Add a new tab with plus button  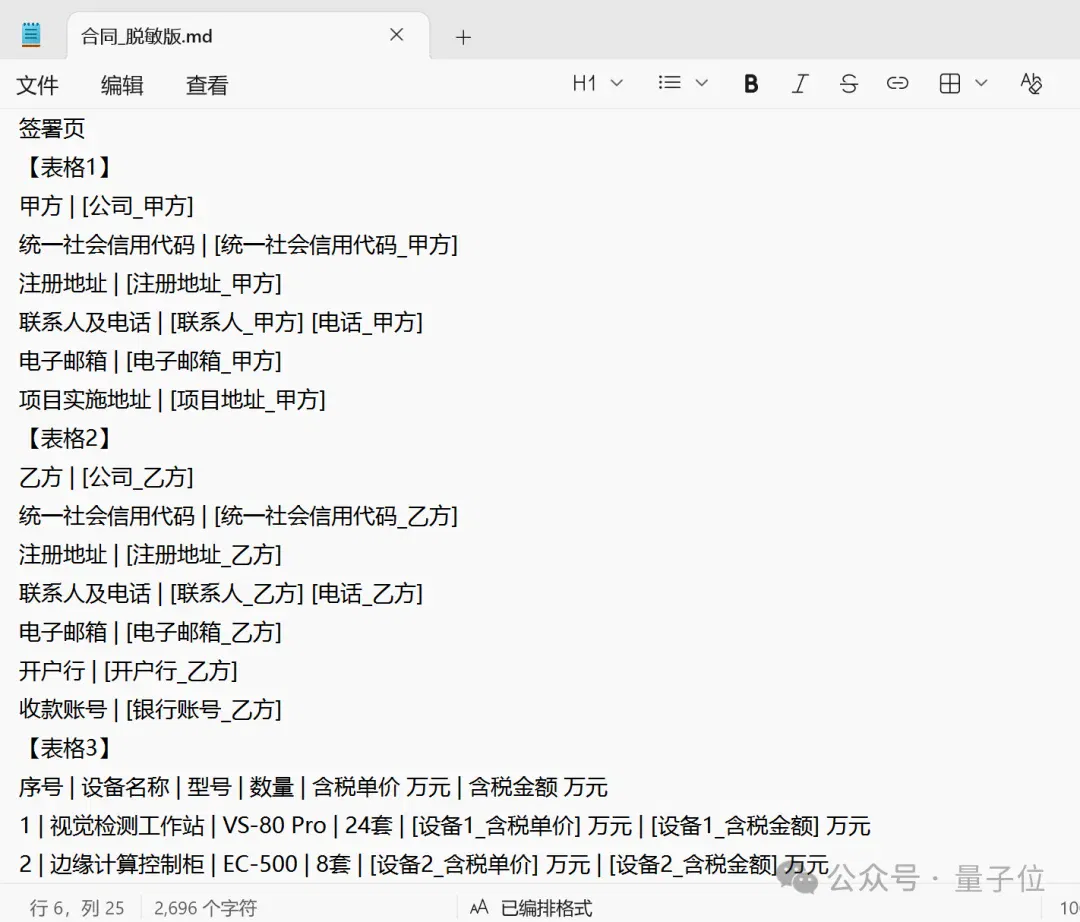(x=464, y=37)
